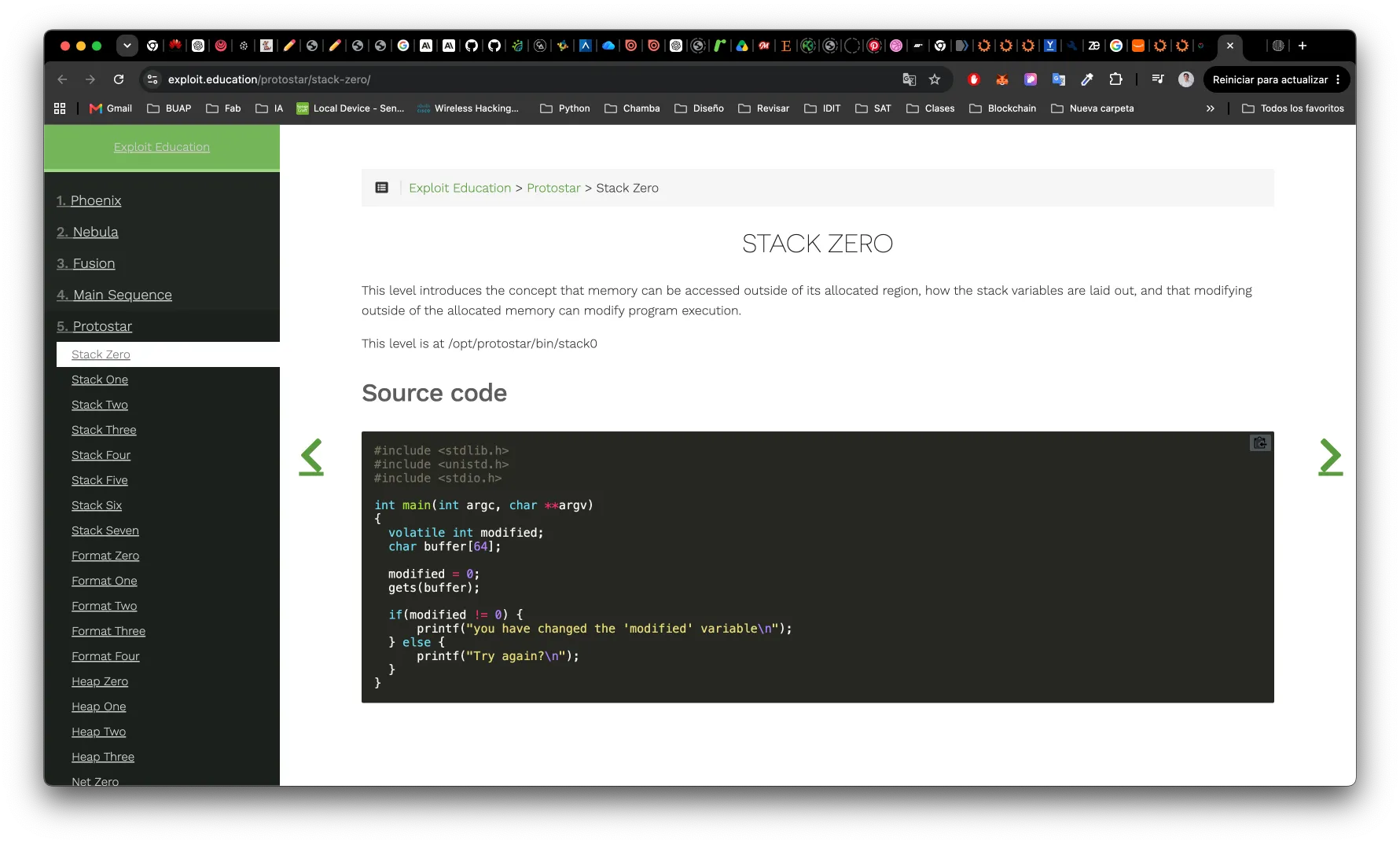Switch to the Dribbble tab
1400x844 pixels.
pyautogui.click(x=896, y=46)
